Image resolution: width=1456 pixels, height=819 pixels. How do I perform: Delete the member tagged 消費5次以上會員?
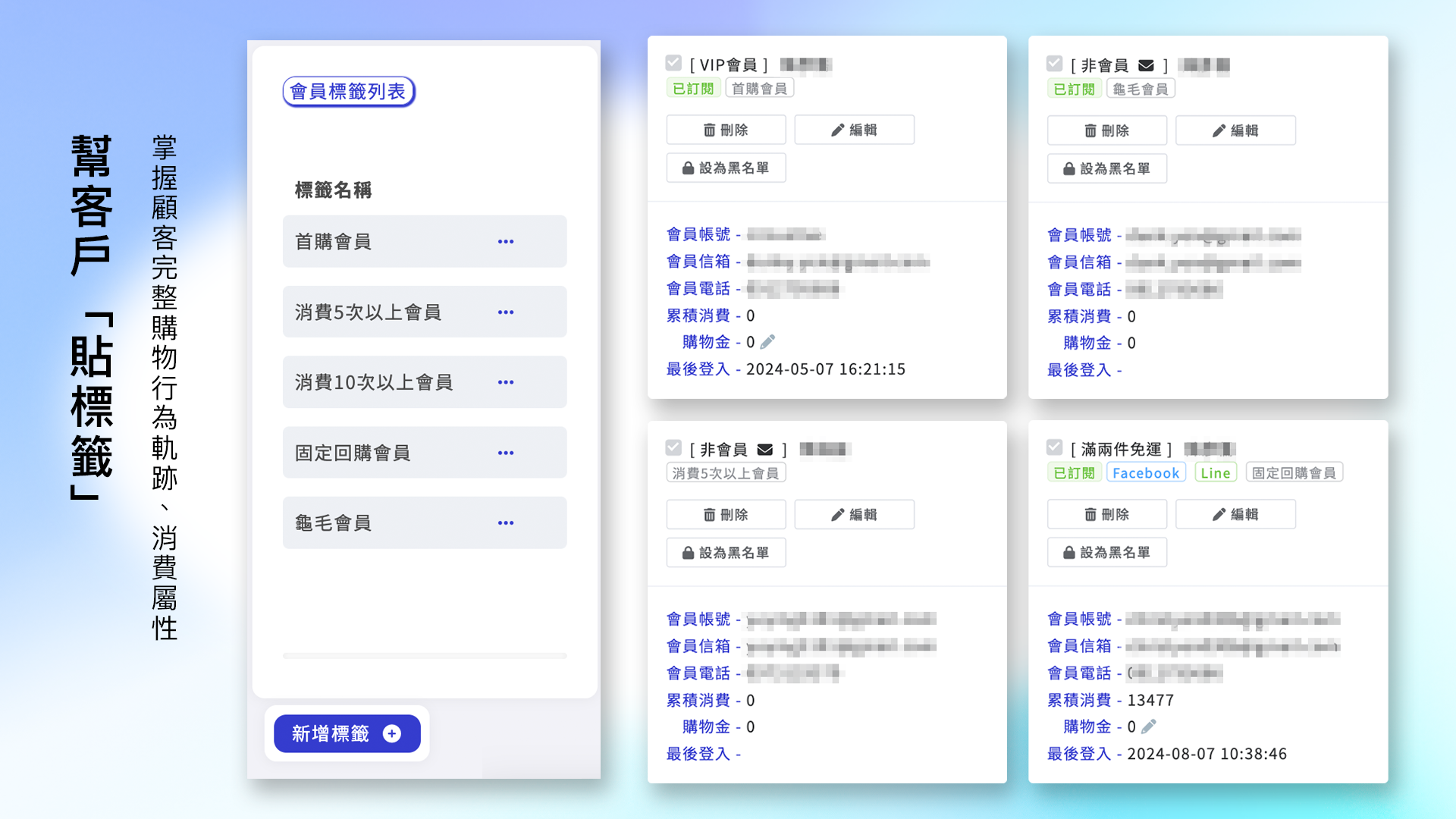coord(726,514)
